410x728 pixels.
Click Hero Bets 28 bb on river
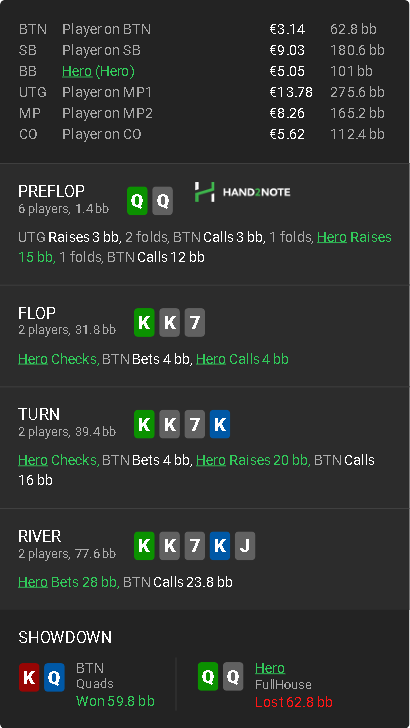click(x=68, y=582)
